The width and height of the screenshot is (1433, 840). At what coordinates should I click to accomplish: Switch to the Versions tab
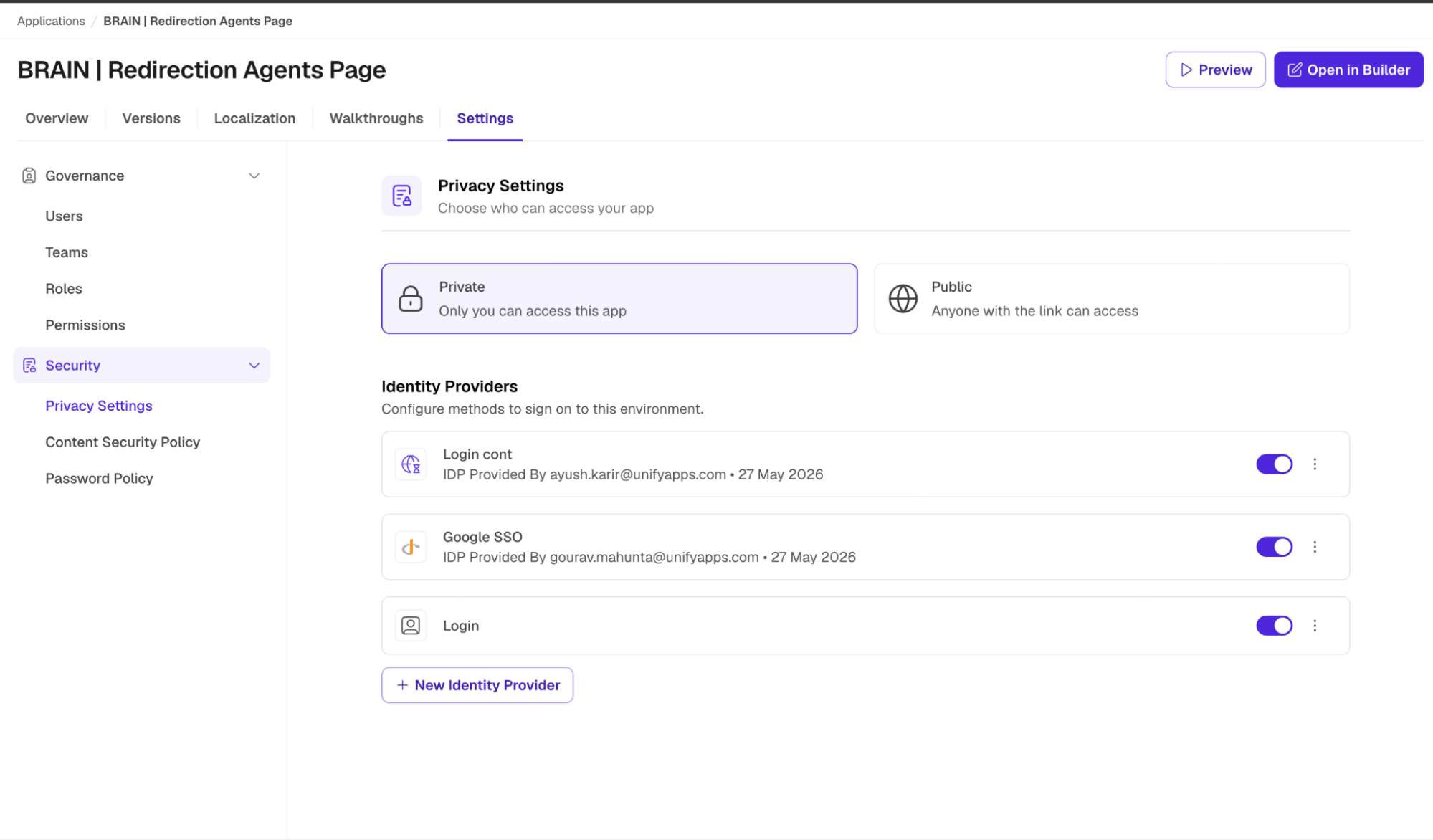[x=151, y=118]
